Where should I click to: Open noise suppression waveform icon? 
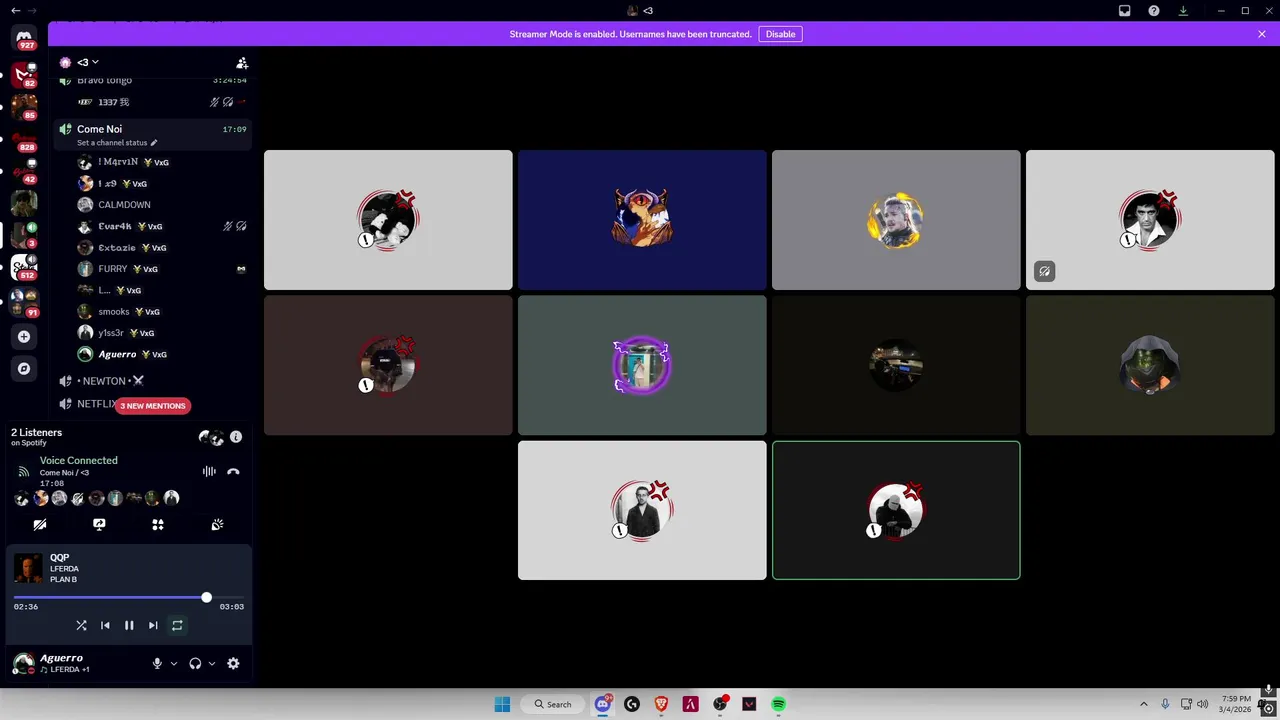pyautogui.click(x=209, y=471)
